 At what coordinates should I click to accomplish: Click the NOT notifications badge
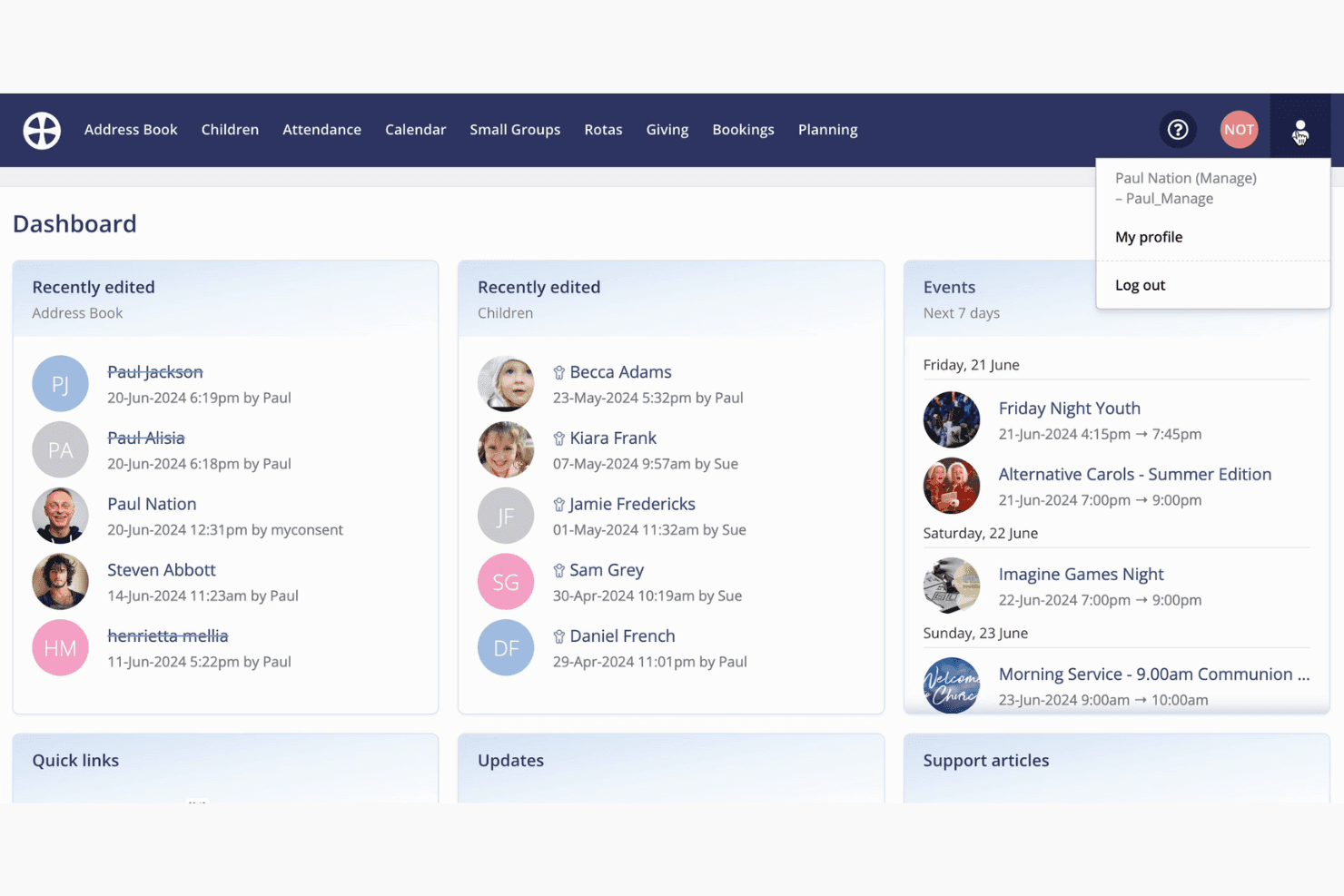[1239, 130]
